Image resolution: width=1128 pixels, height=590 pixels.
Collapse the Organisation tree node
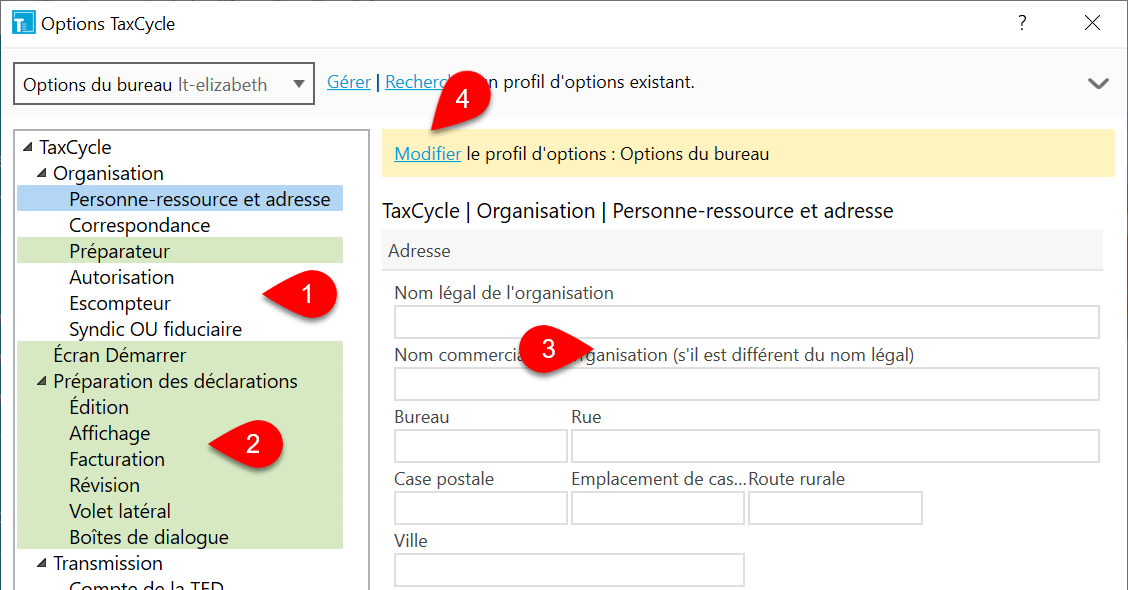pos(42,173)
